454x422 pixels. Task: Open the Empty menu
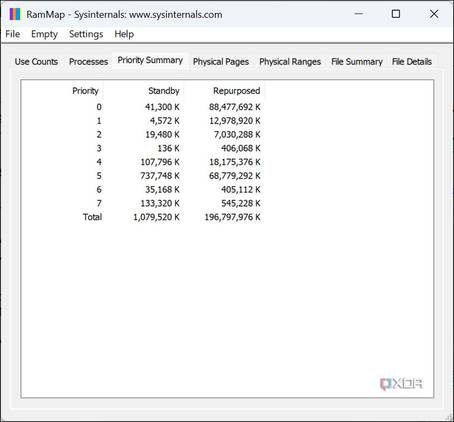(x=44, y=34)
